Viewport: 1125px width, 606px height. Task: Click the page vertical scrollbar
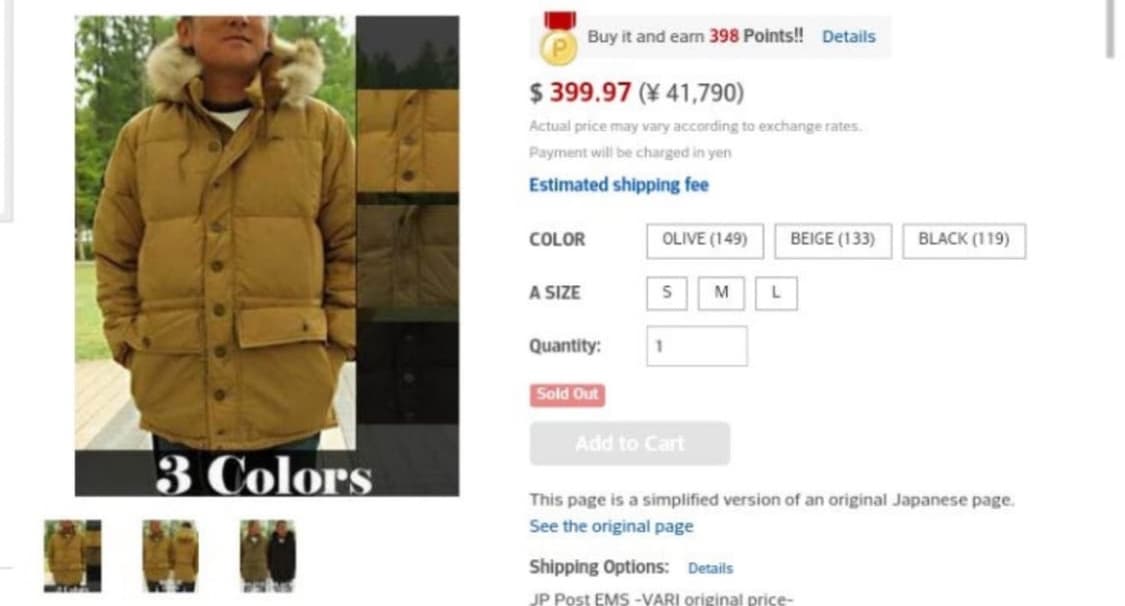1111,29
